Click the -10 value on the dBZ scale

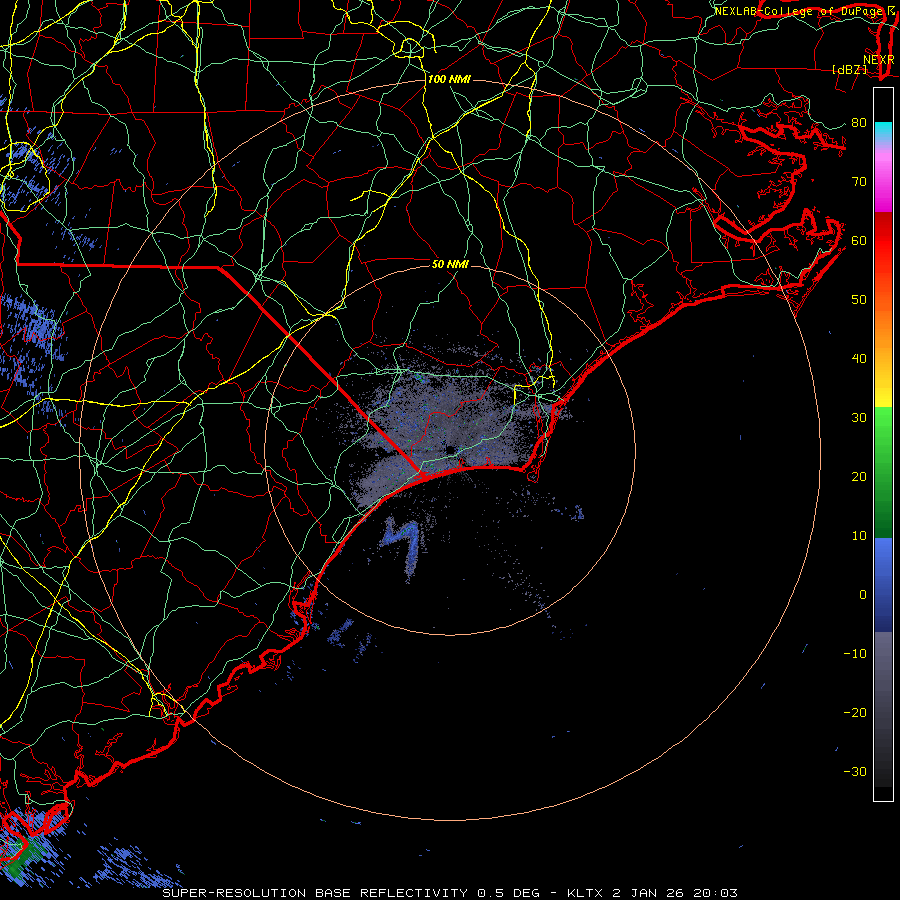855,653
